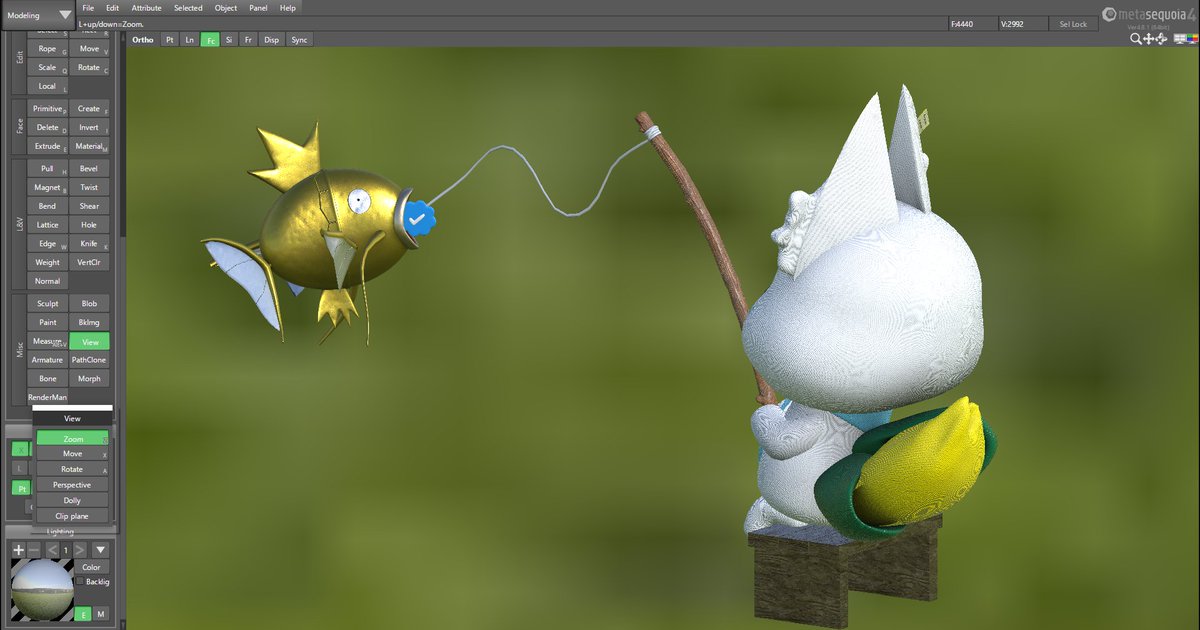The image size is (1200, 630).
Task: Select the Rope selection tool
Action: (47, 48)
